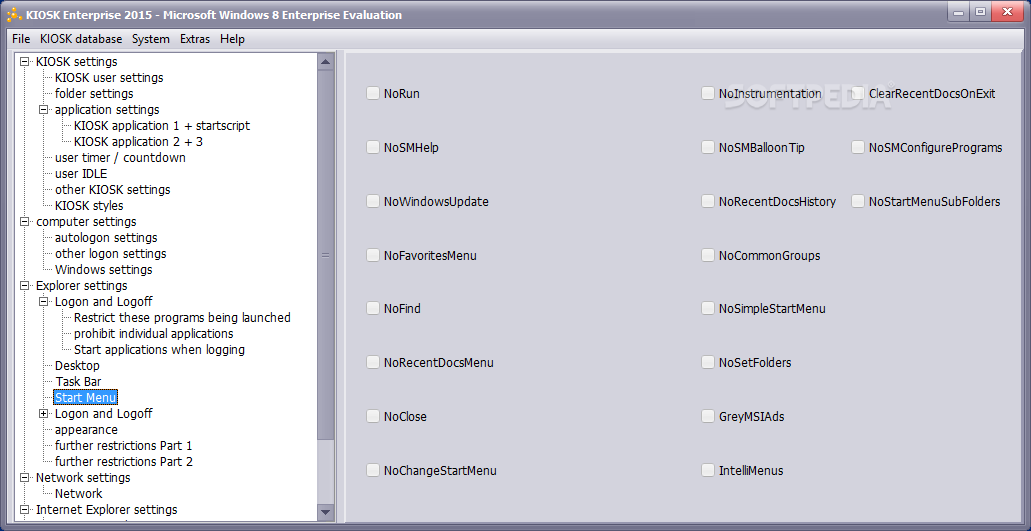Tick the NoClose checkbox
Viewport: 1031px width, 531px height.
point(373,416)
